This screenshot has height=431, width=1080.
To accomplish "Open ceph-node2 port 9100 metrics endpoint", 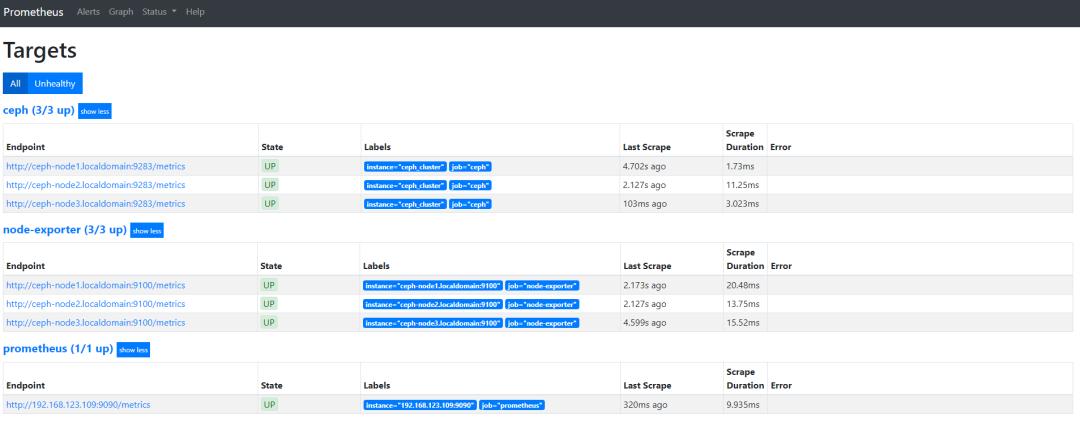I will (96, 304).
